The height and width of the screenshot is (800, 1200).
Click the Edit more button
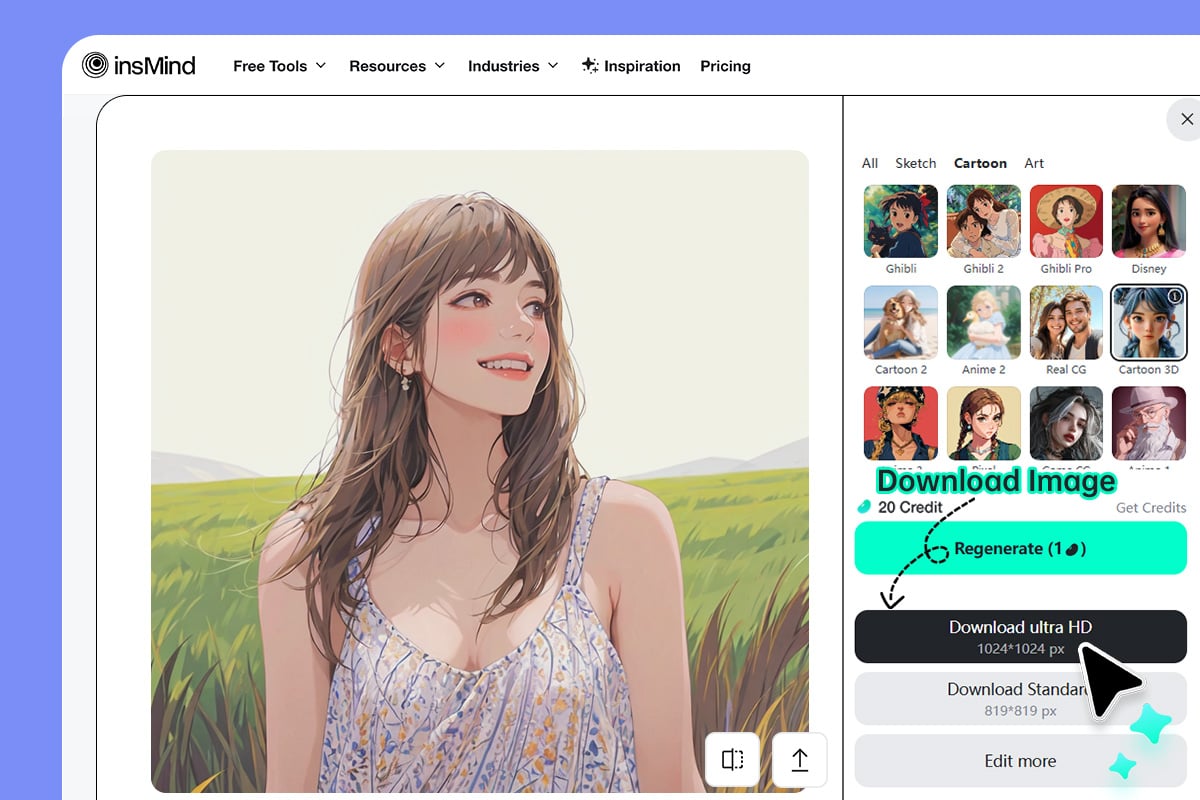[x=1020, y=761]
